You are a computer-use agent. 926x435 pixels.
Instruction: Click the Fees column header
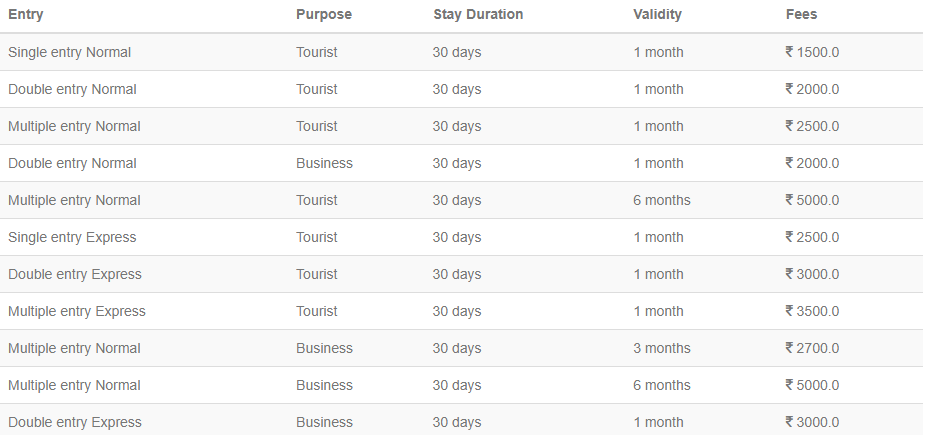(x=801, y=14)
